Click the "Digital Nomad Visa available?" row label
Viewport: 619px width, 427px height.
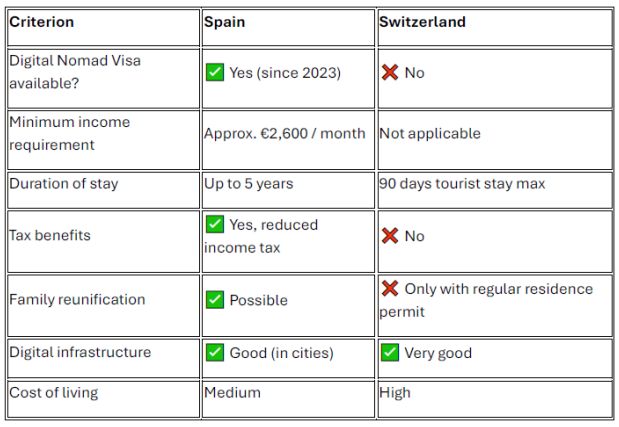pyautogui.click(x=75, y=71)
